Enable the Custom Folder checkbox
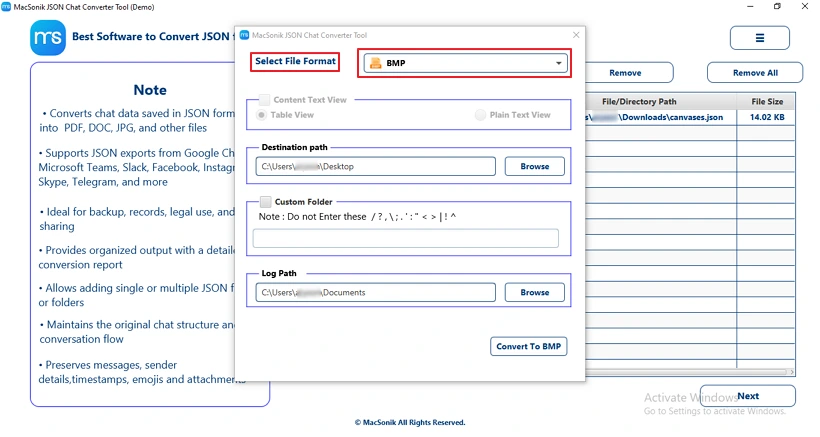The width and height of the screenshot is (820, 437). click(x=266, y=202)
